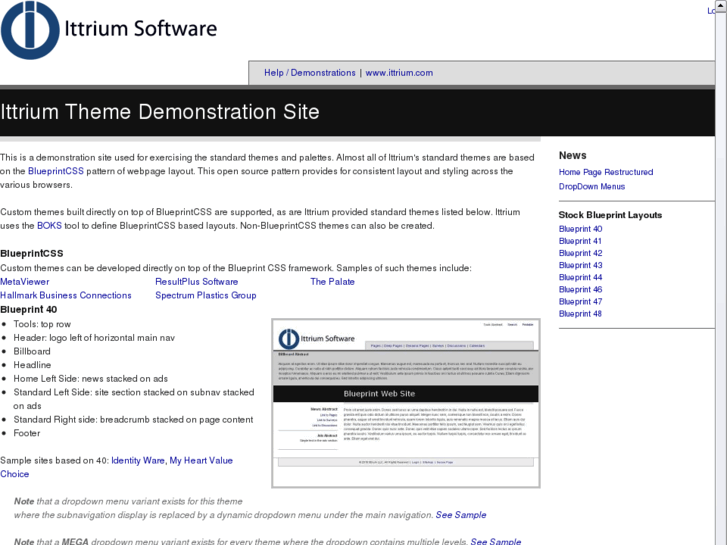Open Spectrum Plastics Group link
The image size is (727, 545).
click(206, 295)
